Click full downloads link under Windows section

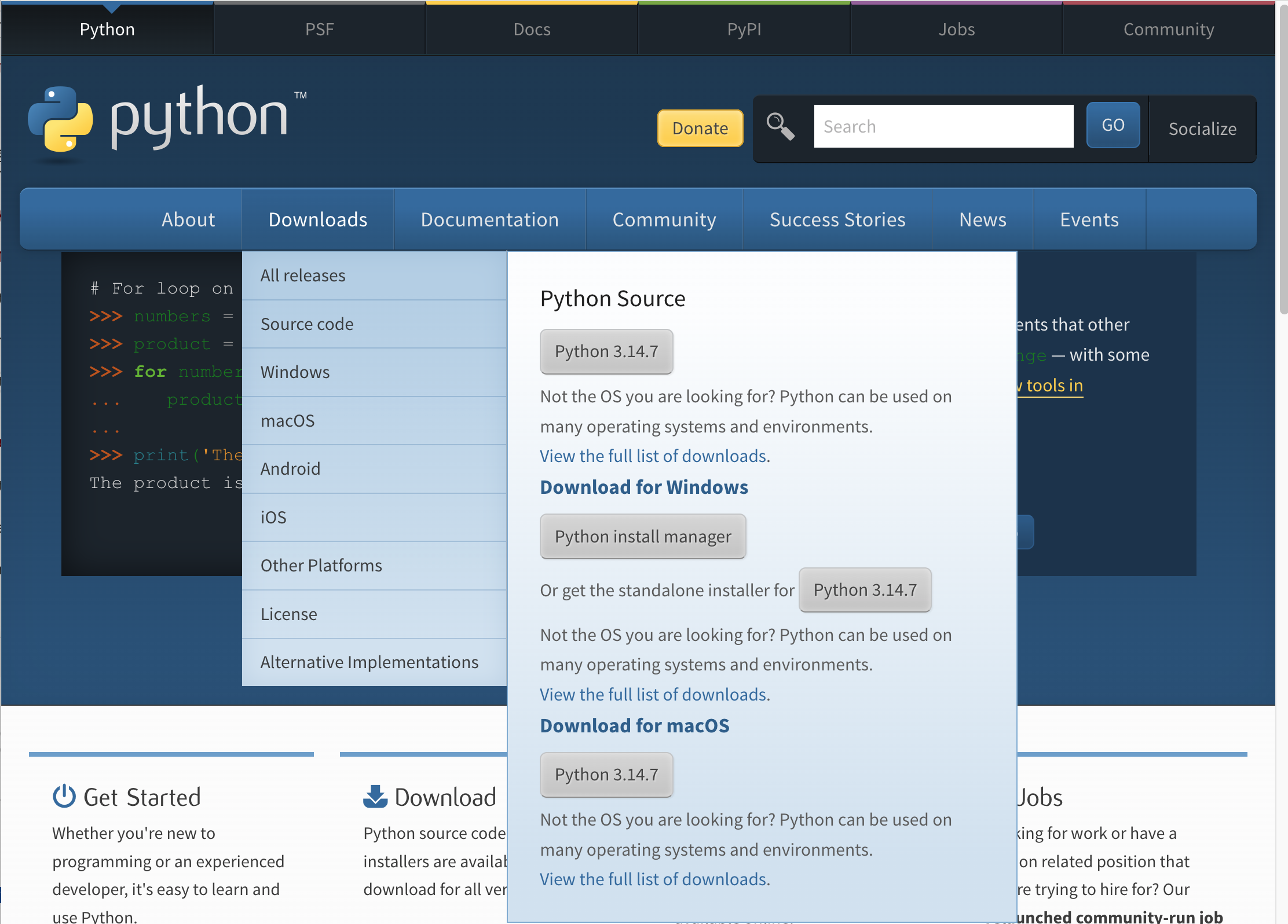(x=653, y=695)
